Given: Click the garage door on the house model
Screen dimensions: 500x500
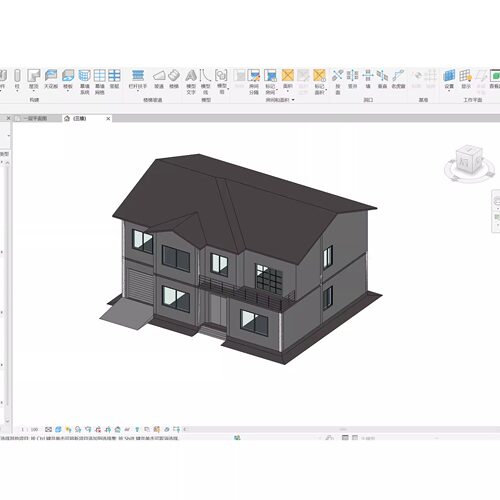Looking at the screenshot, I should 140,286.
